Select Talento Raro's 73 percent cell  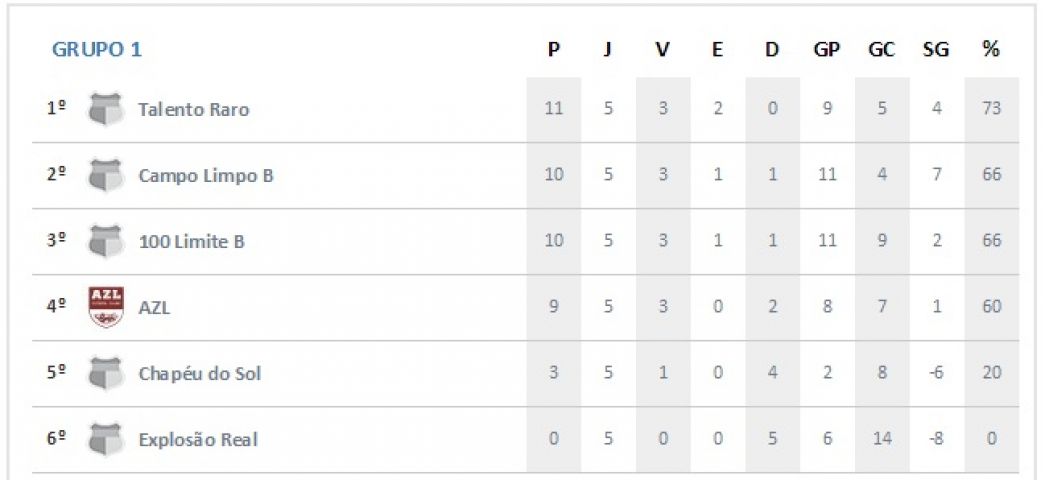click(992, 109)
